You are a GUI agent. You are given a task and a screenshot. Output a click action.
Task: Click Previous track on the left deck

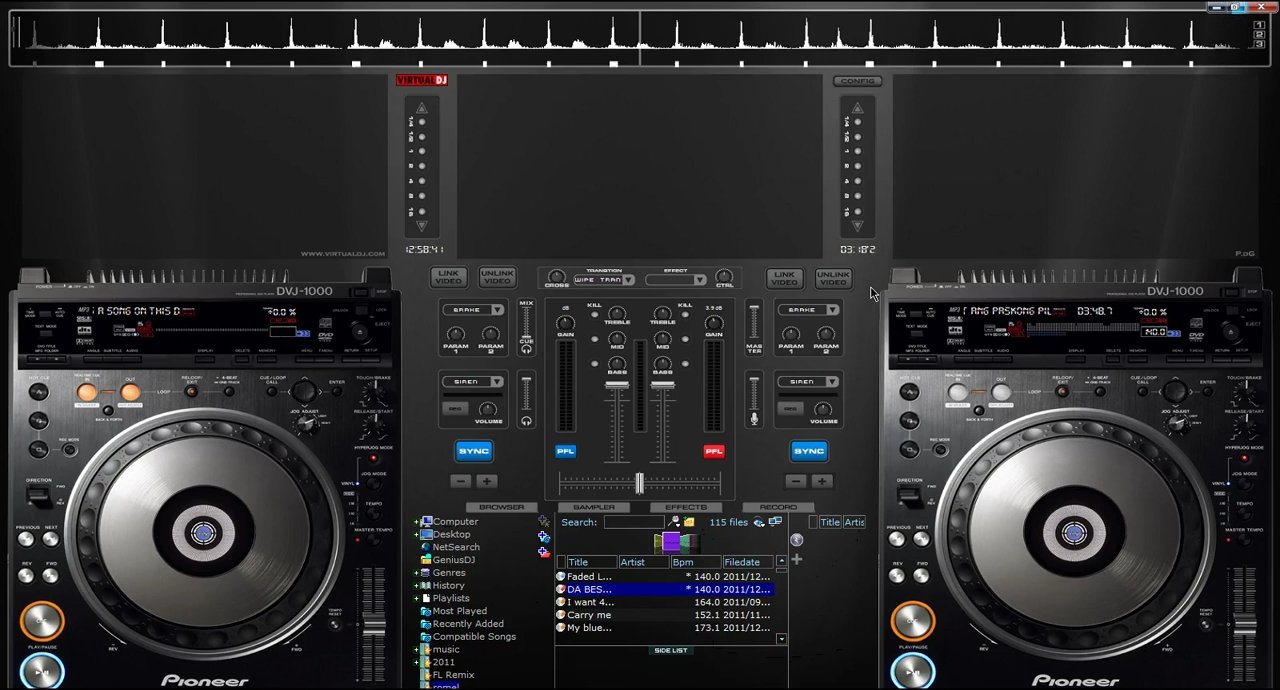click(x=26, y=540)
